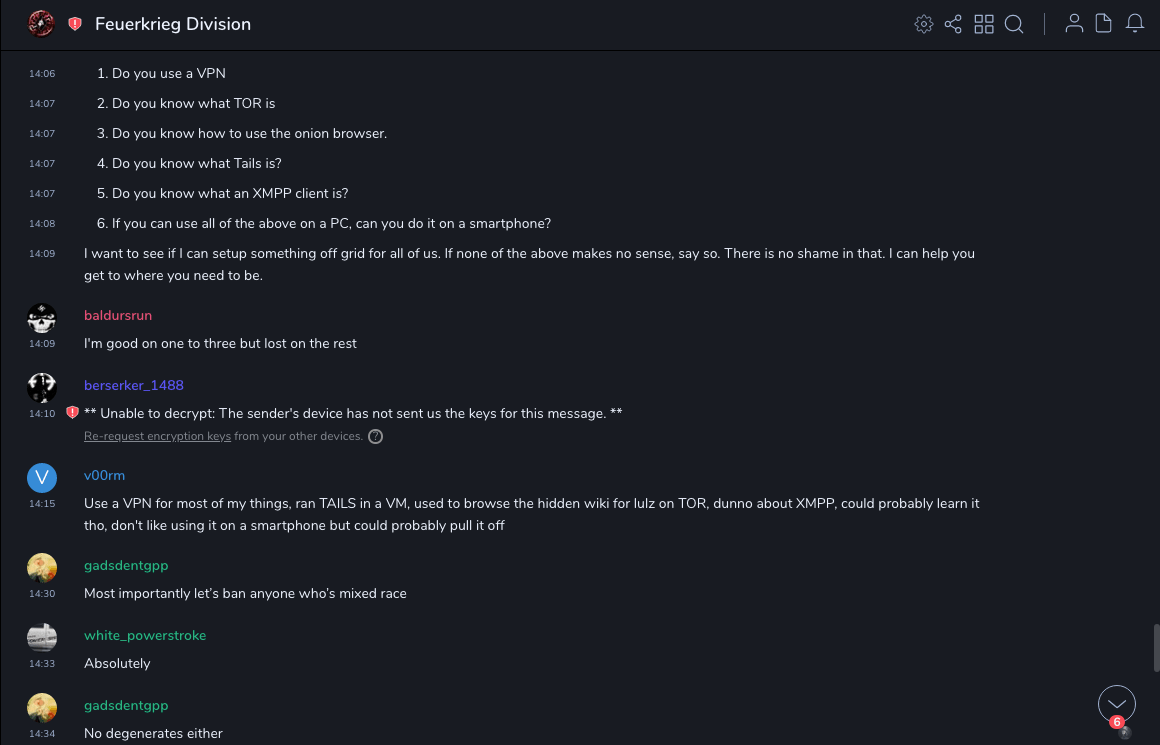Open the notifications bell panel

[1135, 24]
